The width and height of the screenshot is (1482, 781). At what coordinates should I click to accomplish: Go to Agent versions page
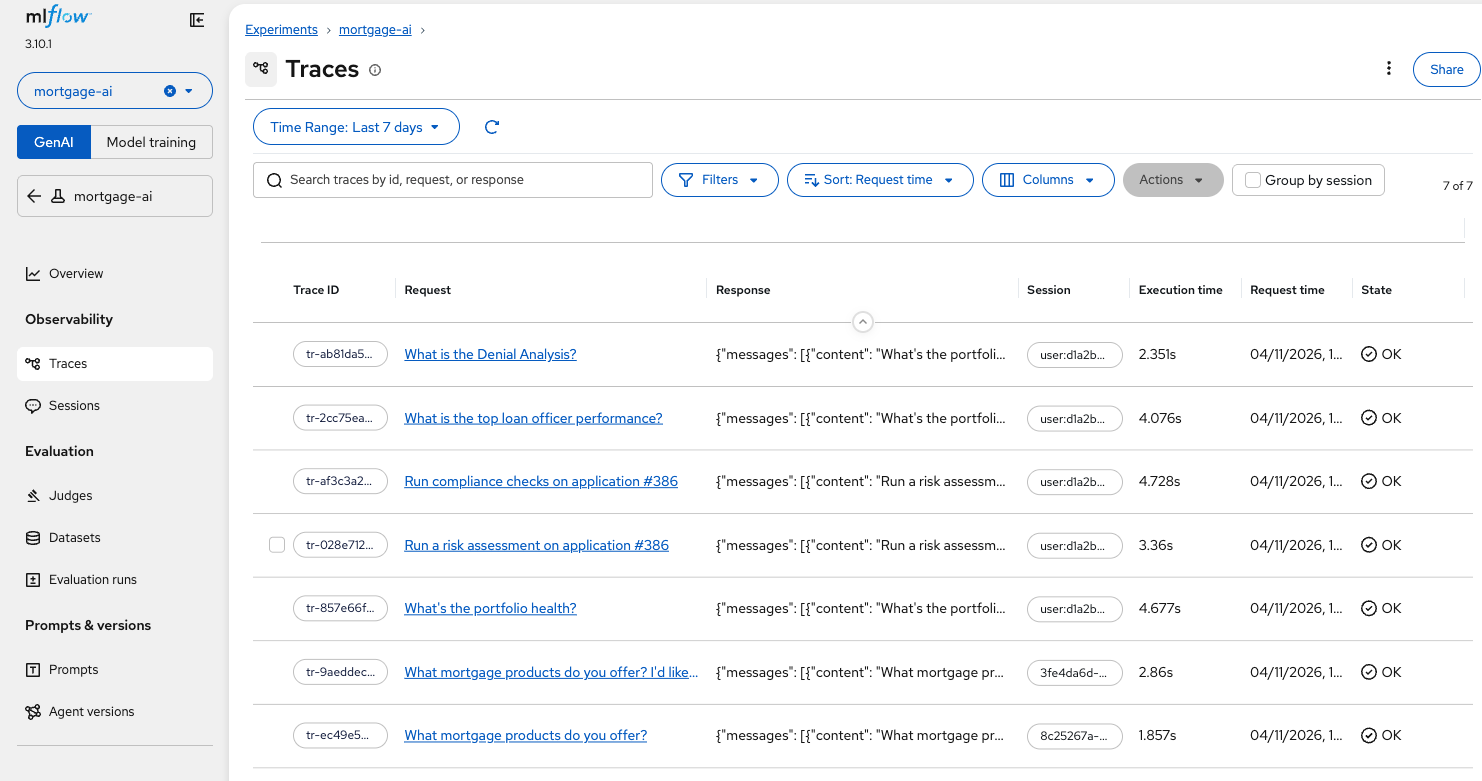tap(91, 711)
